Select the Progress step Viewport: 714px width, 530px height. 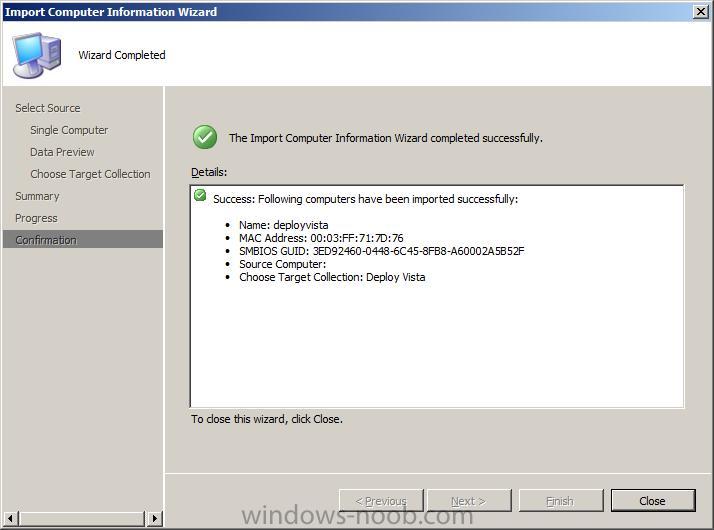coord(36,218)
